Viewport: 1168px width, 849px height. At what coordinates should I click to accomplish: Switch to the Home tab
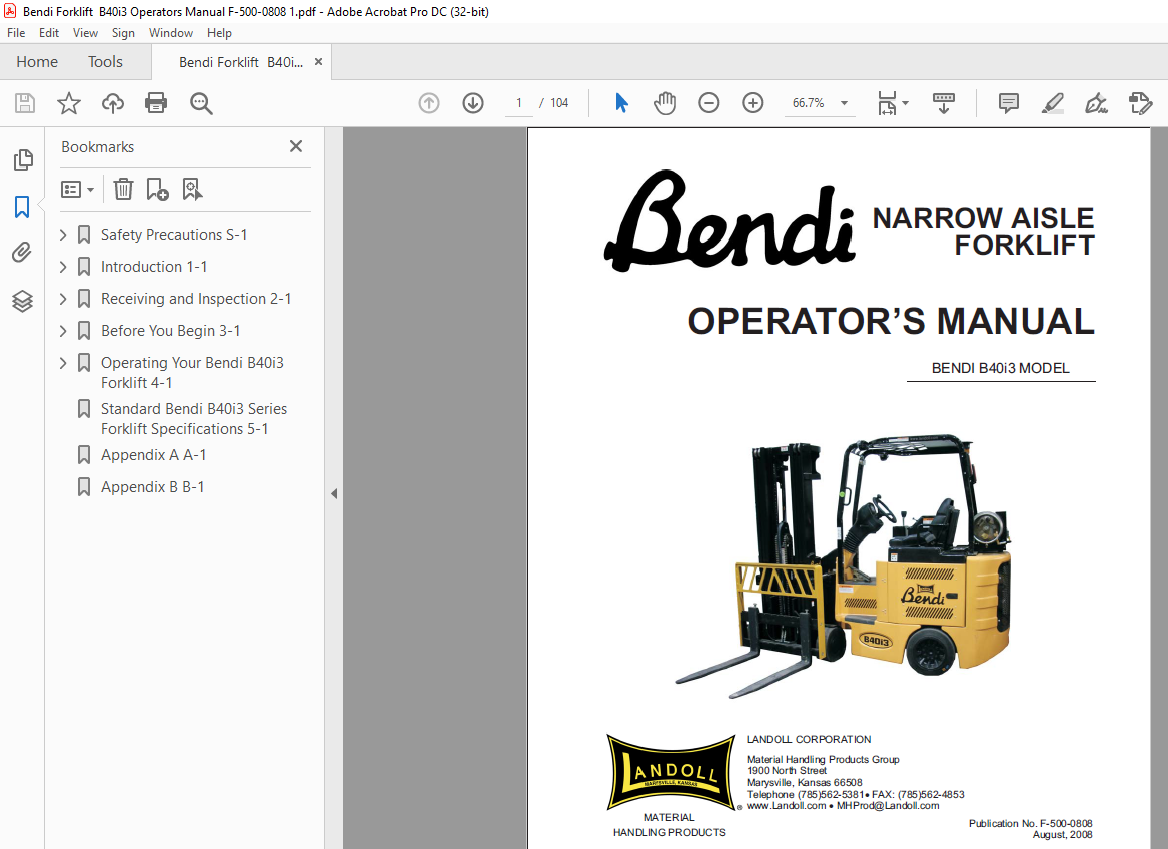37,62
